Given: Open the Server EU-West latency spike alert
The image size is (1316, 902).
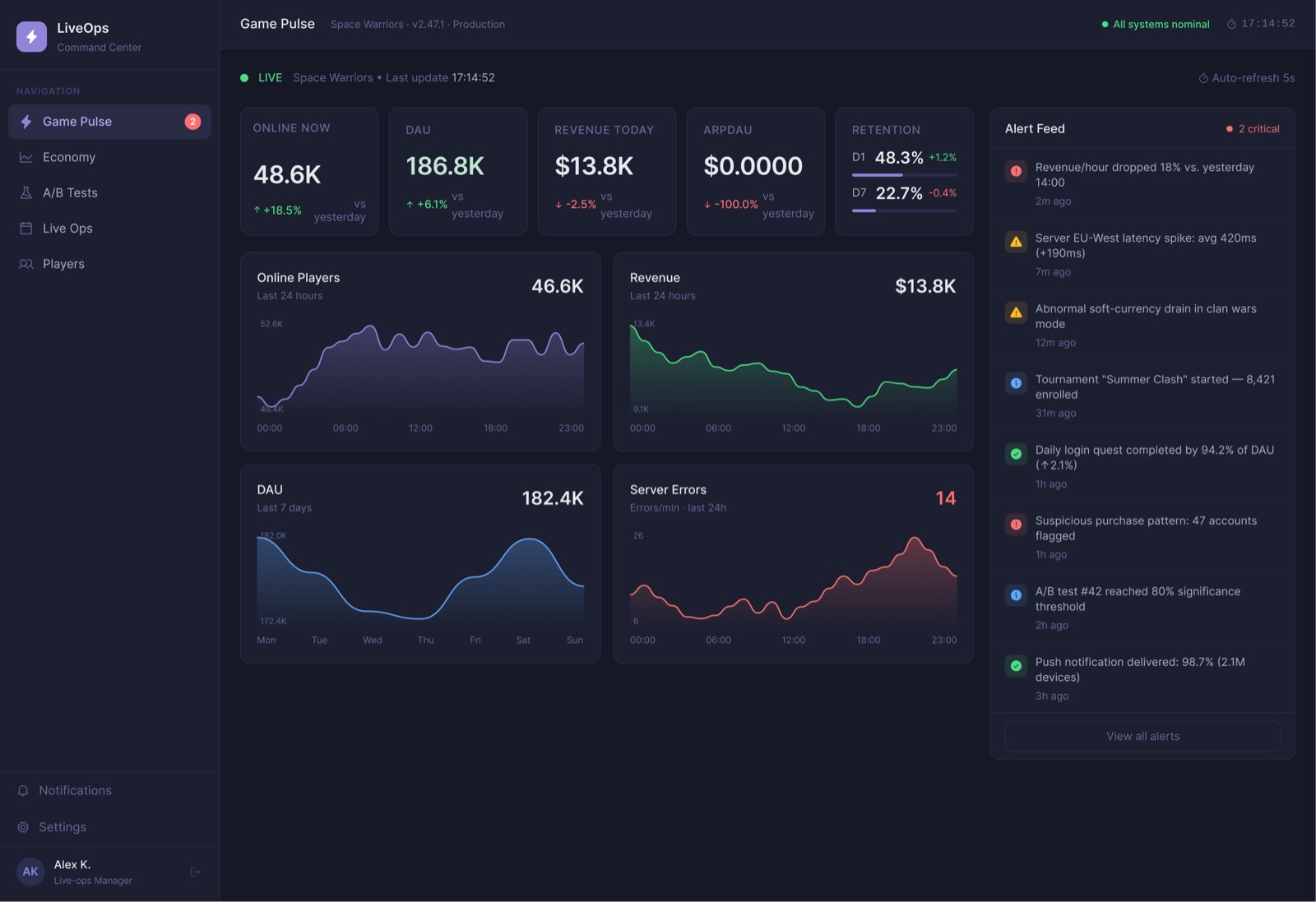Looking at the screenshot, I should coord(1142,254).
